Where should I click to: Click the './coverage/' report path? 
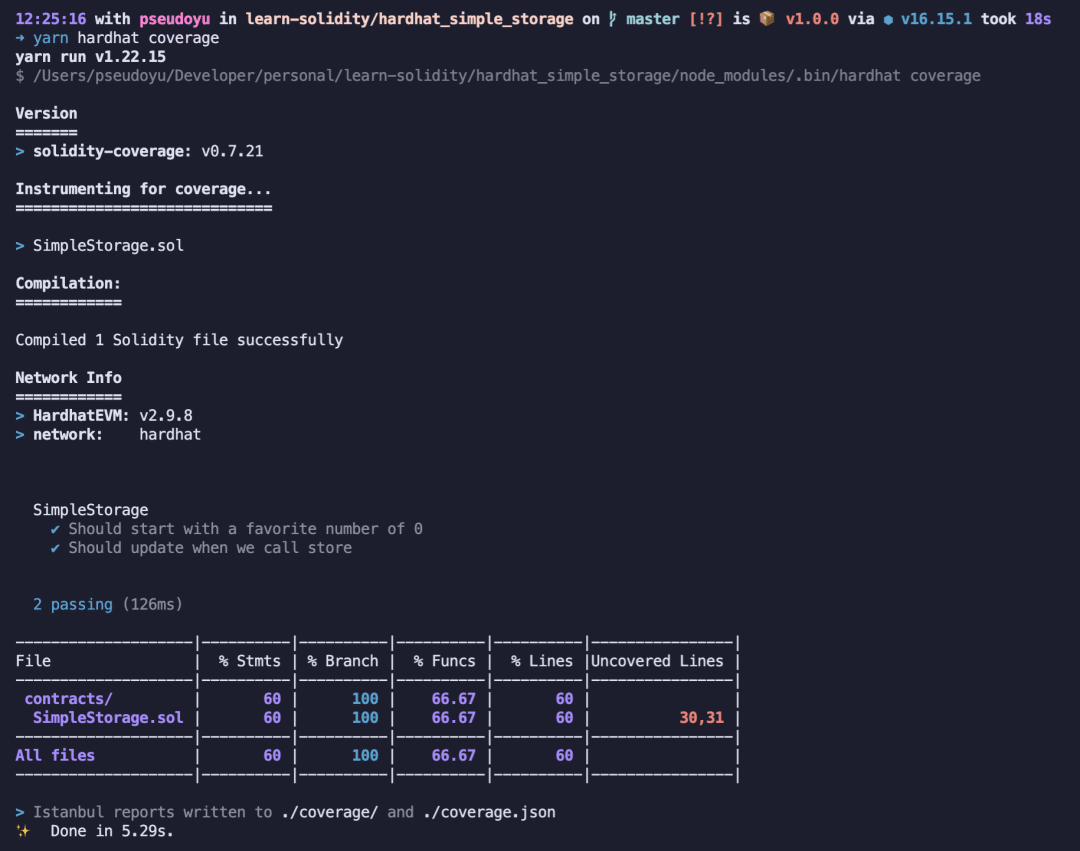(x=329, y=812)
